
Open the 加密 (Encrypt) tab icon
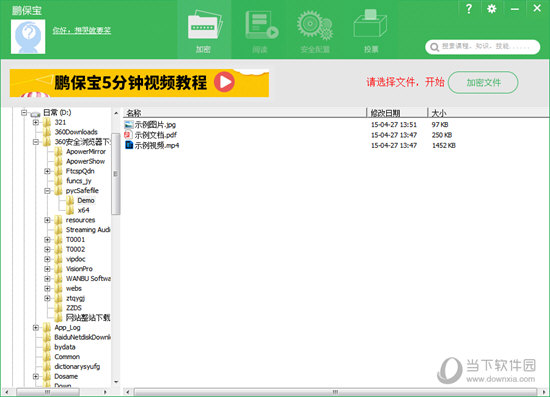coord(204,25)
